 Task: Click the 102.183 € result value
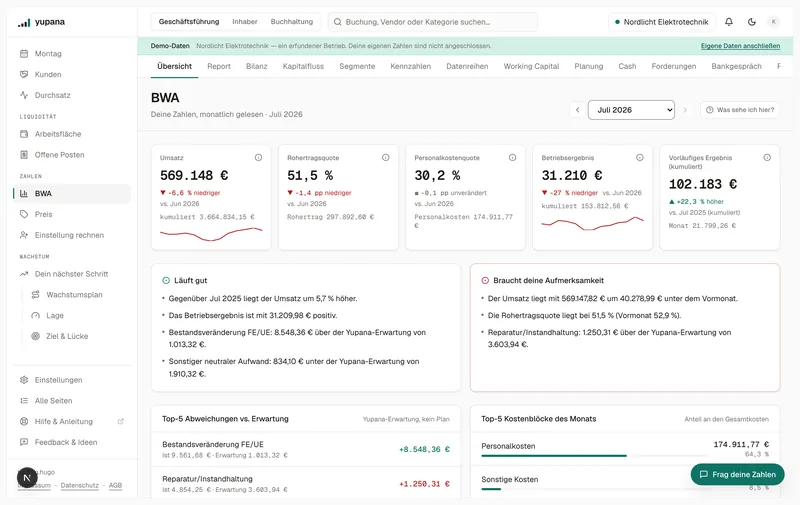click(x=703, y=184)
